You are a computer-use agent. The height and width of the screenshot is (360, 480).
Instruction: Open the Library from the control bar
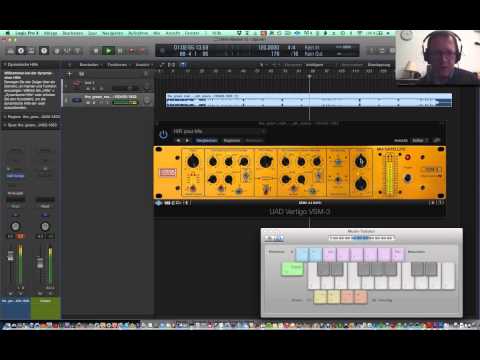click(11, 51)
